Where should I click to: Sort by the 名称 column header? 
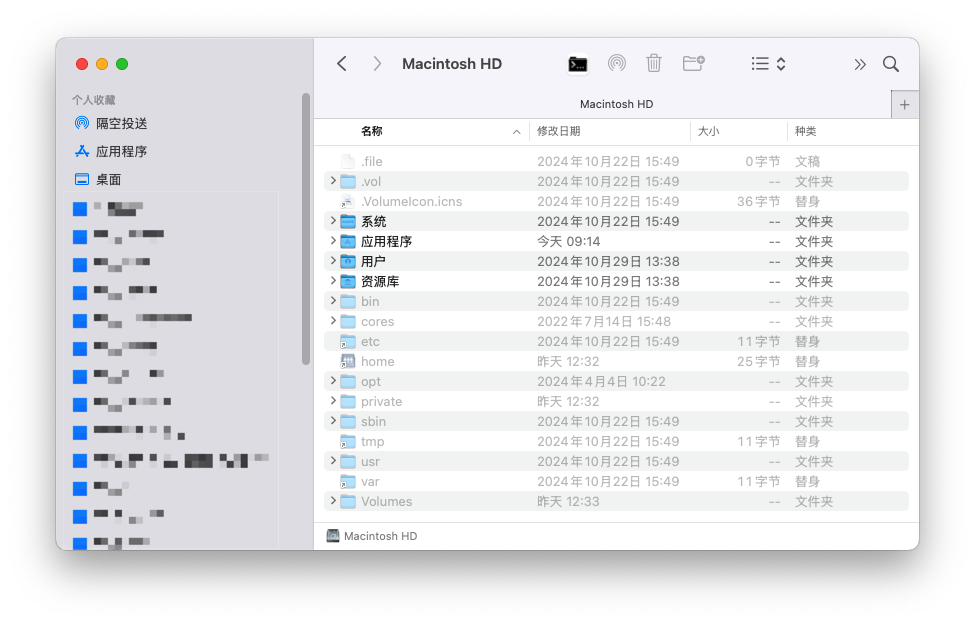click(x=372, y=131)
